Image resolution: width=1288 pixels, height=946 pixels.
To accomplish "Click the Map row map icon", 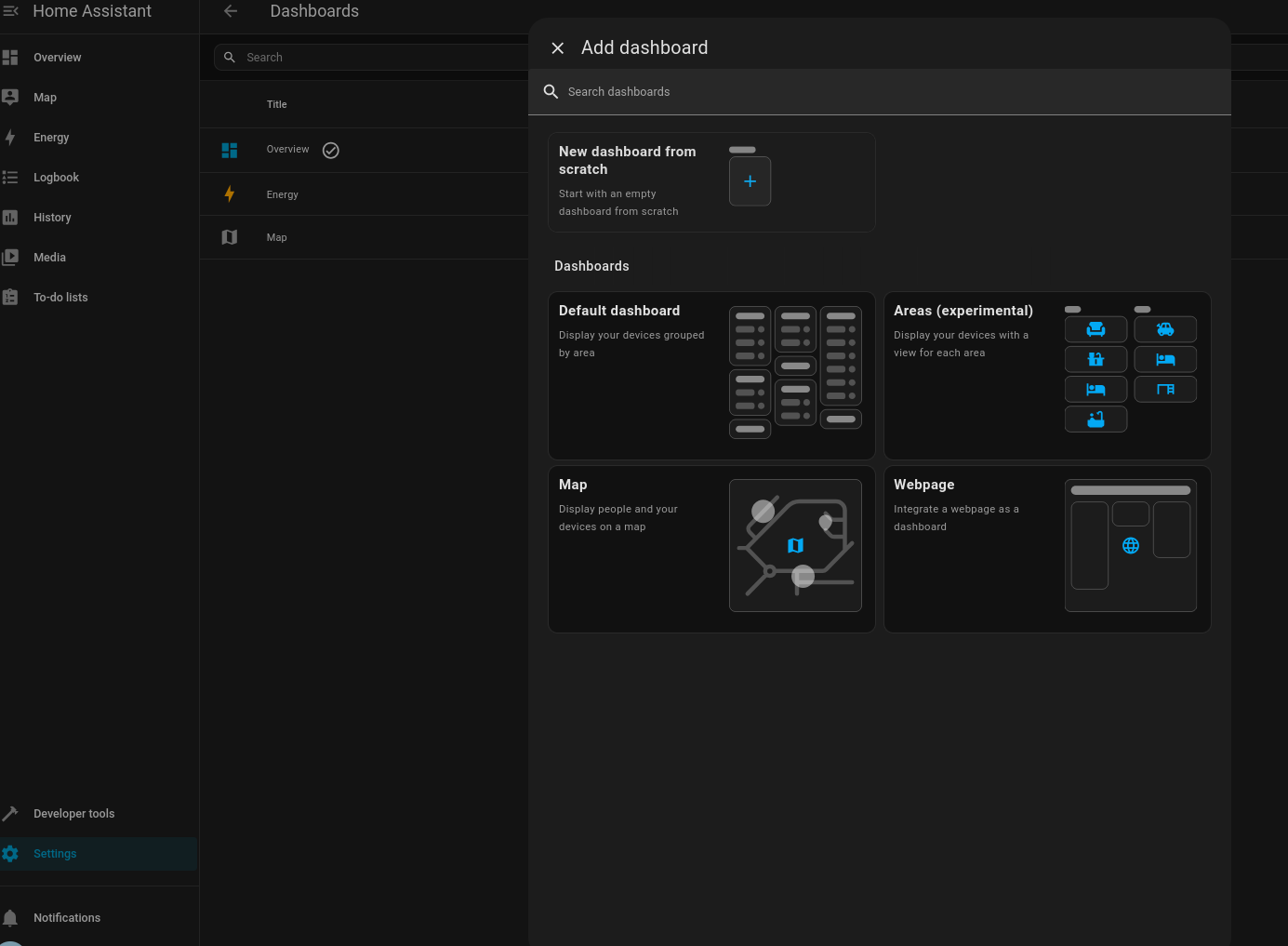I will pyautogui.click(x=230, y=237).
